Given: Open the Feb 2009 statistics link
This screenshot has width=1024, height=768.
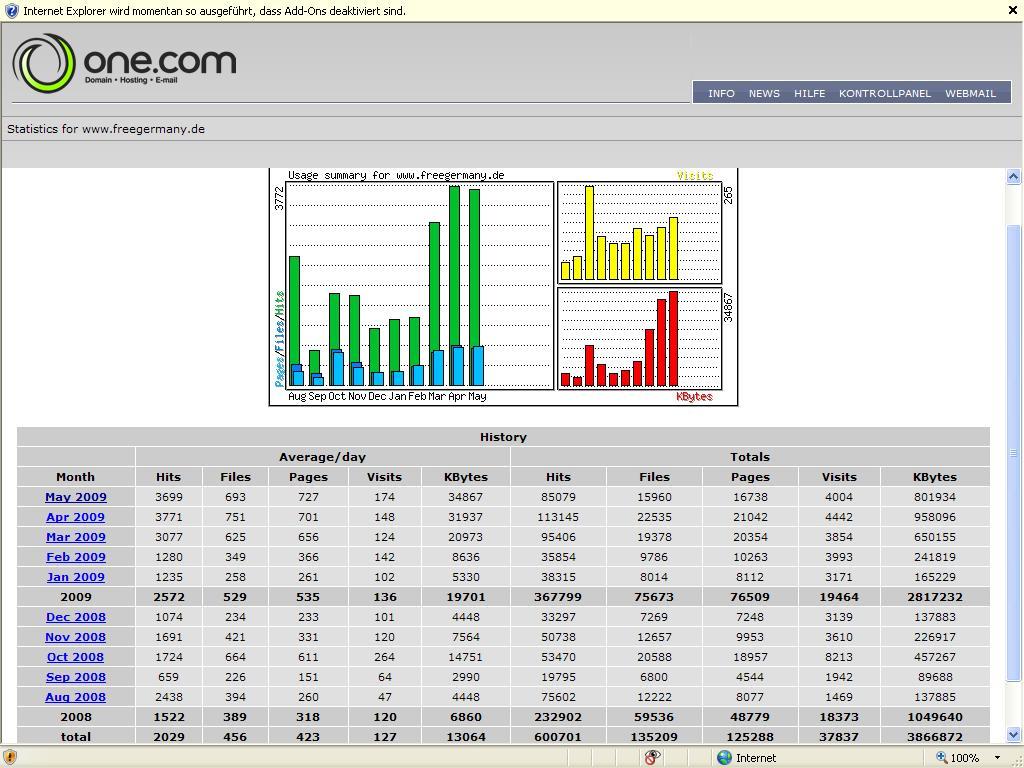Looking at the screenshot, I should [x=76, y=557].
